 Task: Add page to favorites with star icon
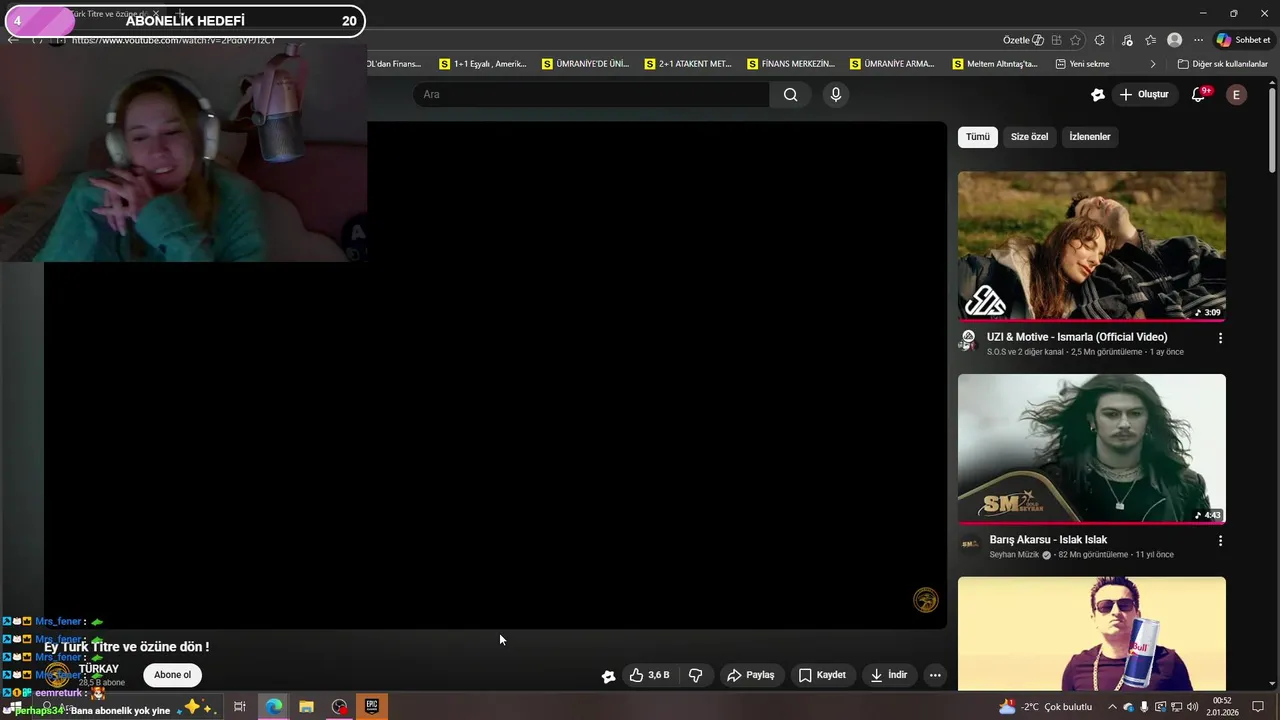pos(1075,40)
